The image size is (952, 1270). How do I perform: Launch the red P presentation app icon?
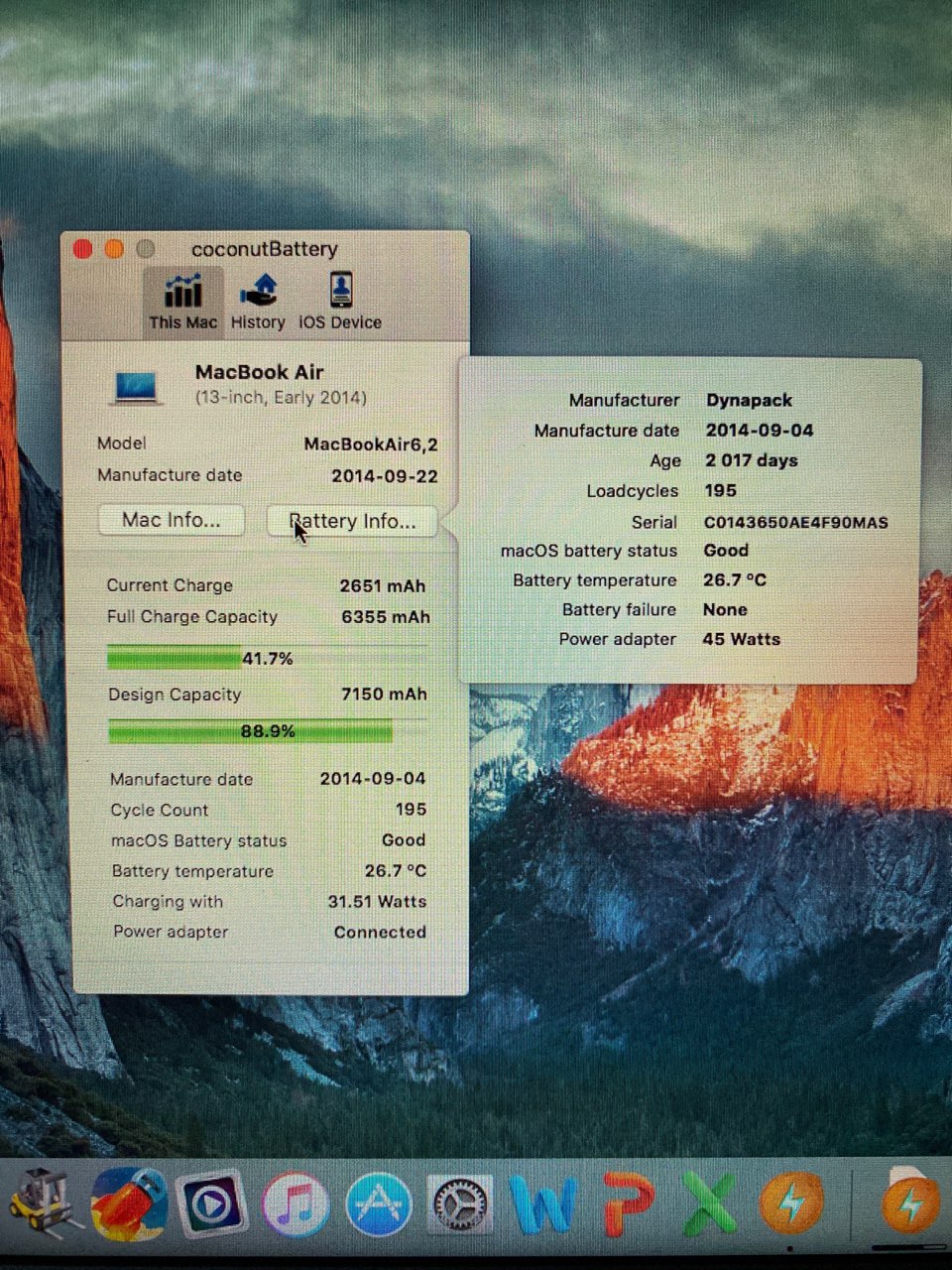coord(628,1205)
